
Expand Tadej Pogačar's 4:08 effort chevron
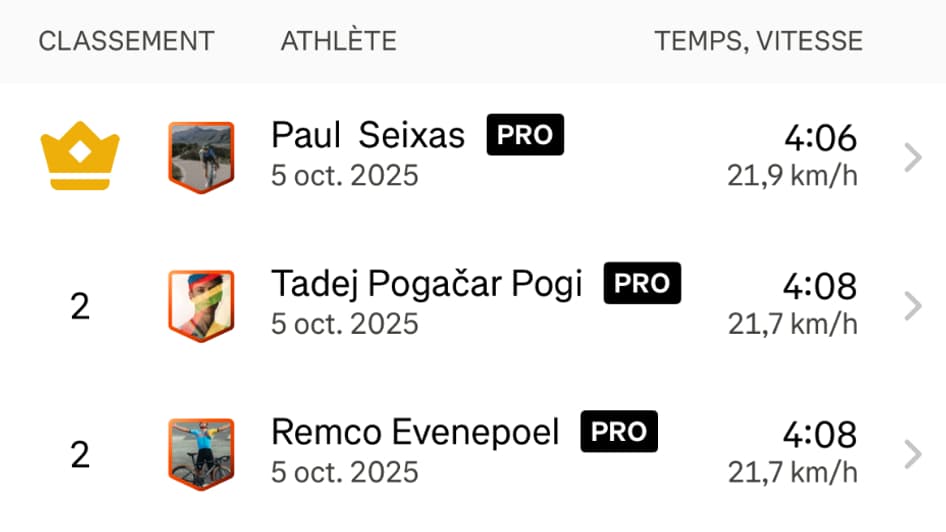pos(912,306)
